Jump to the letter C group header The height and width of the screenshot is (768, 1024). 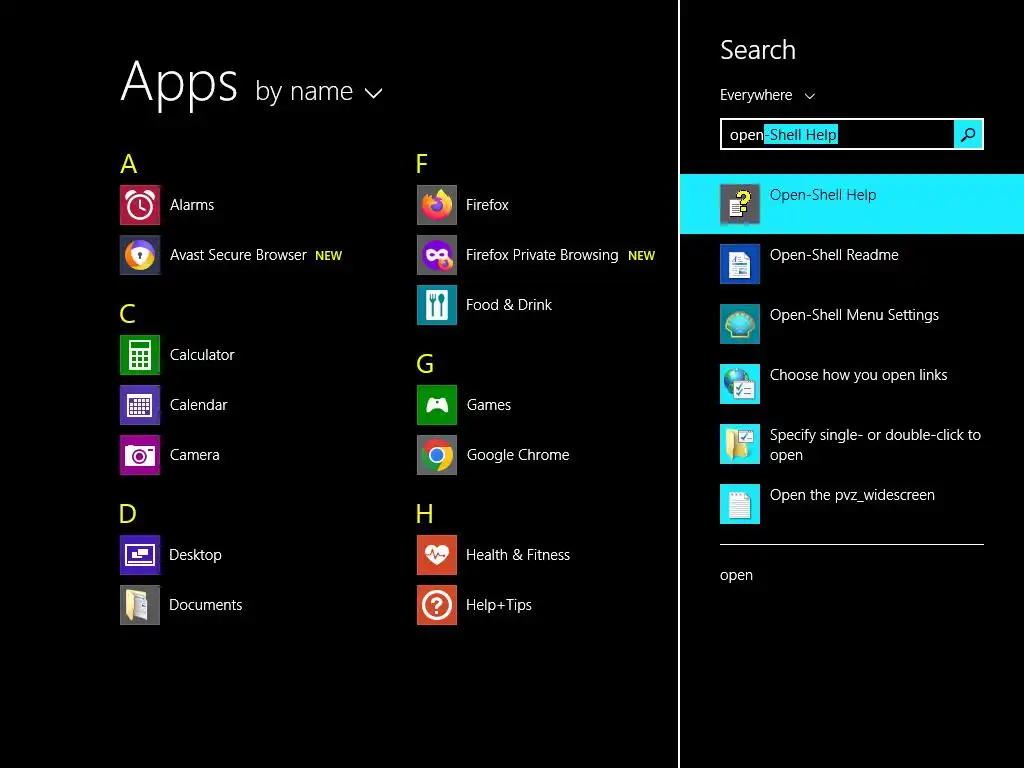coord(127,314)
